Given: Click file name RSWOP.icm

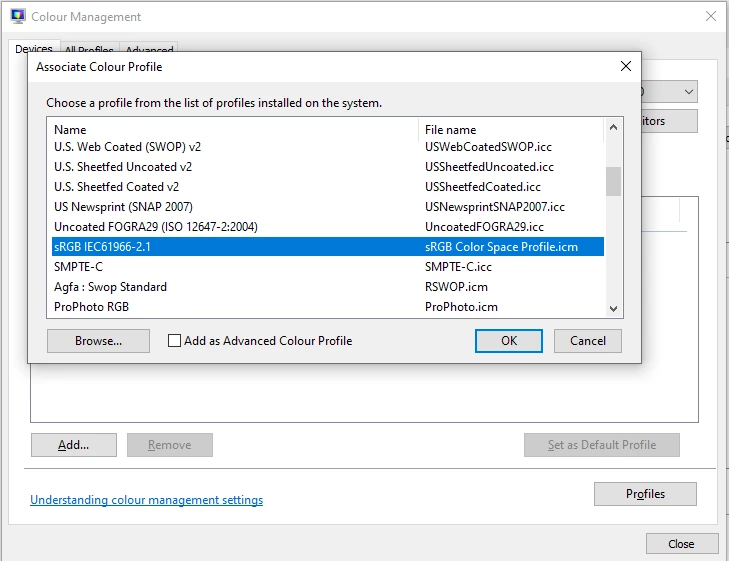Looking at the screenshot, I should click(x=456, y=287).
